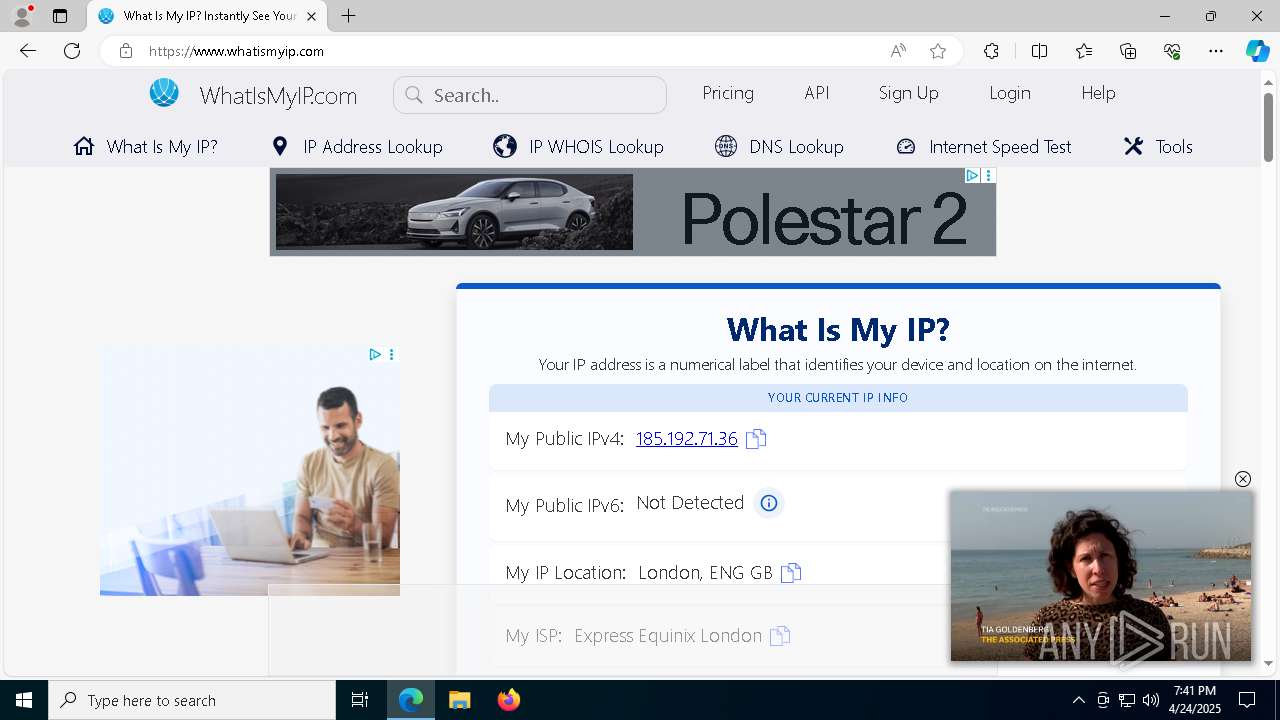The width and height of the screenshot is (1280, 720).
Task: Select the 'YOUR CURRENT IP INFO' heading text
Action: click(838, 398)
